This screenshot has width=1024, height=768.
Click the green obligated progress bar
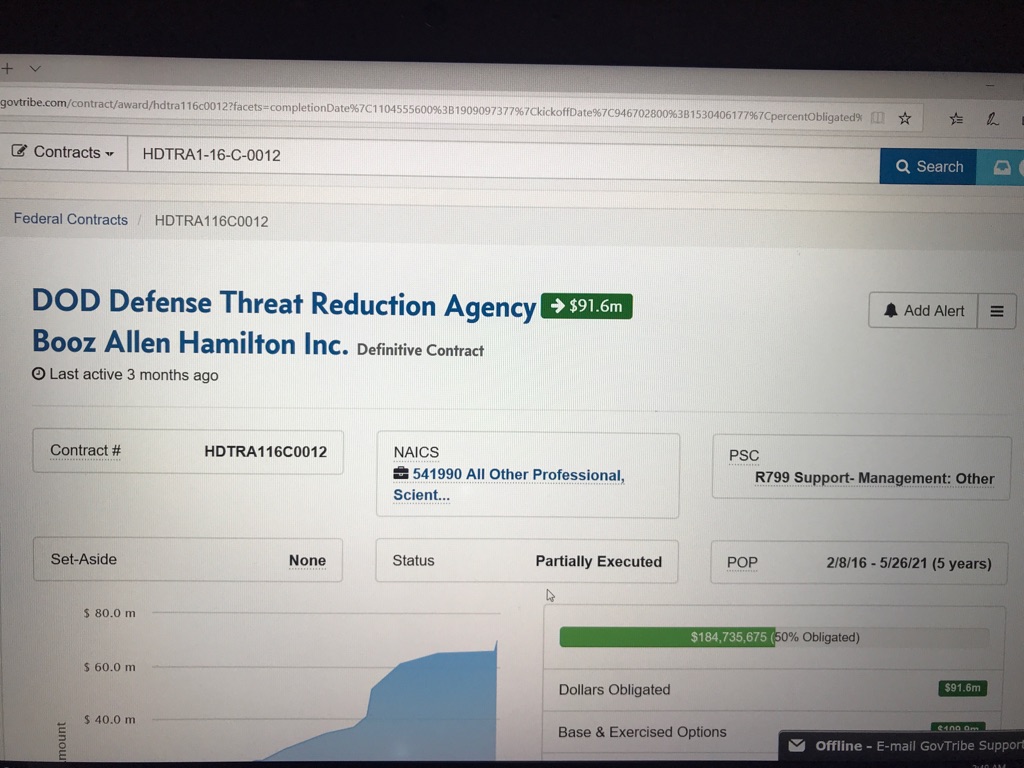(667, 637)
